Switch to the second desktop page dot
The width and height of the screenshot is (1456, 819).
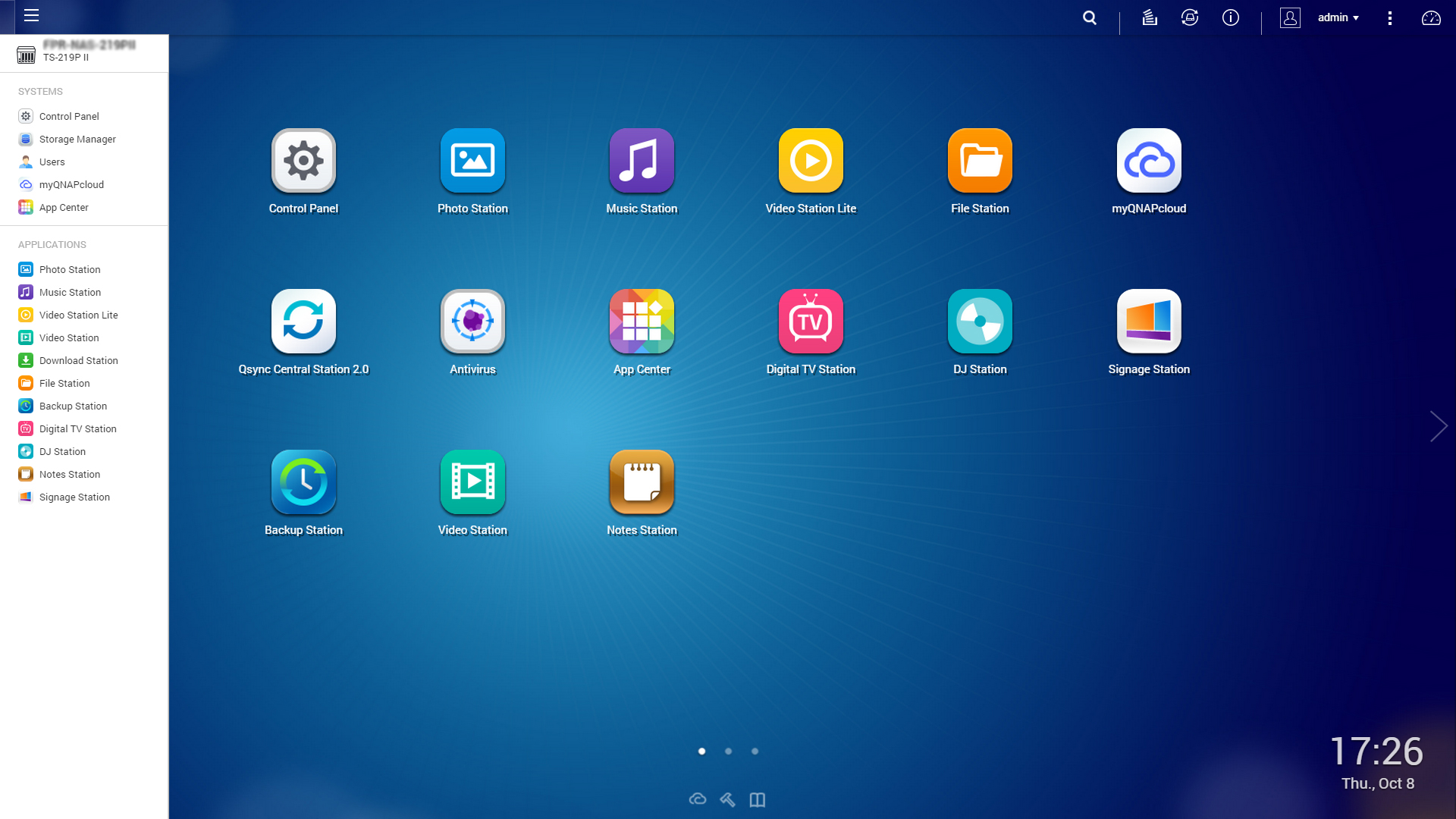(x=728, y=752)
